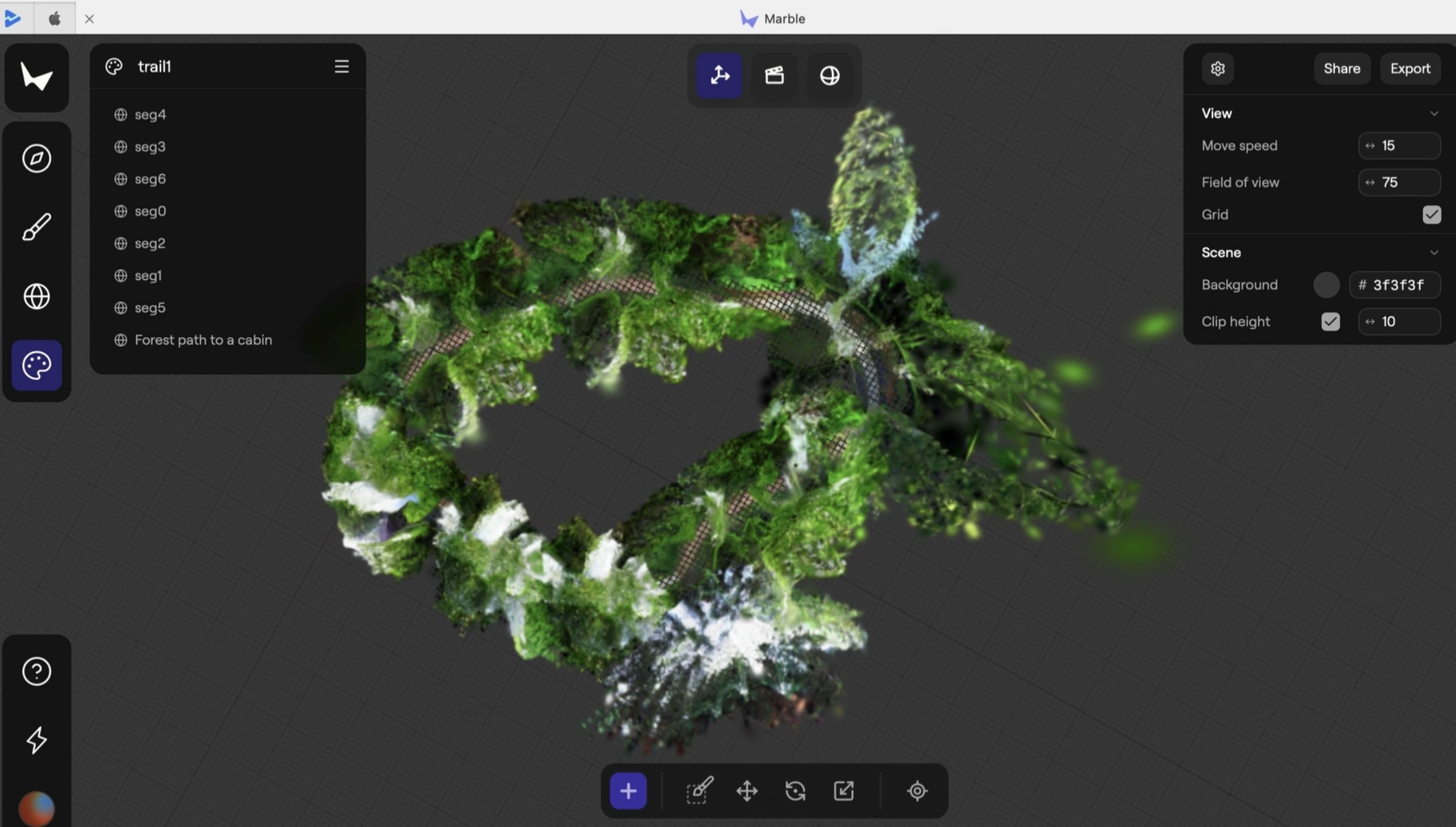Select seg4 in the world list
1456x827 pixels.
pyautogui.click(x=150, y=115)
